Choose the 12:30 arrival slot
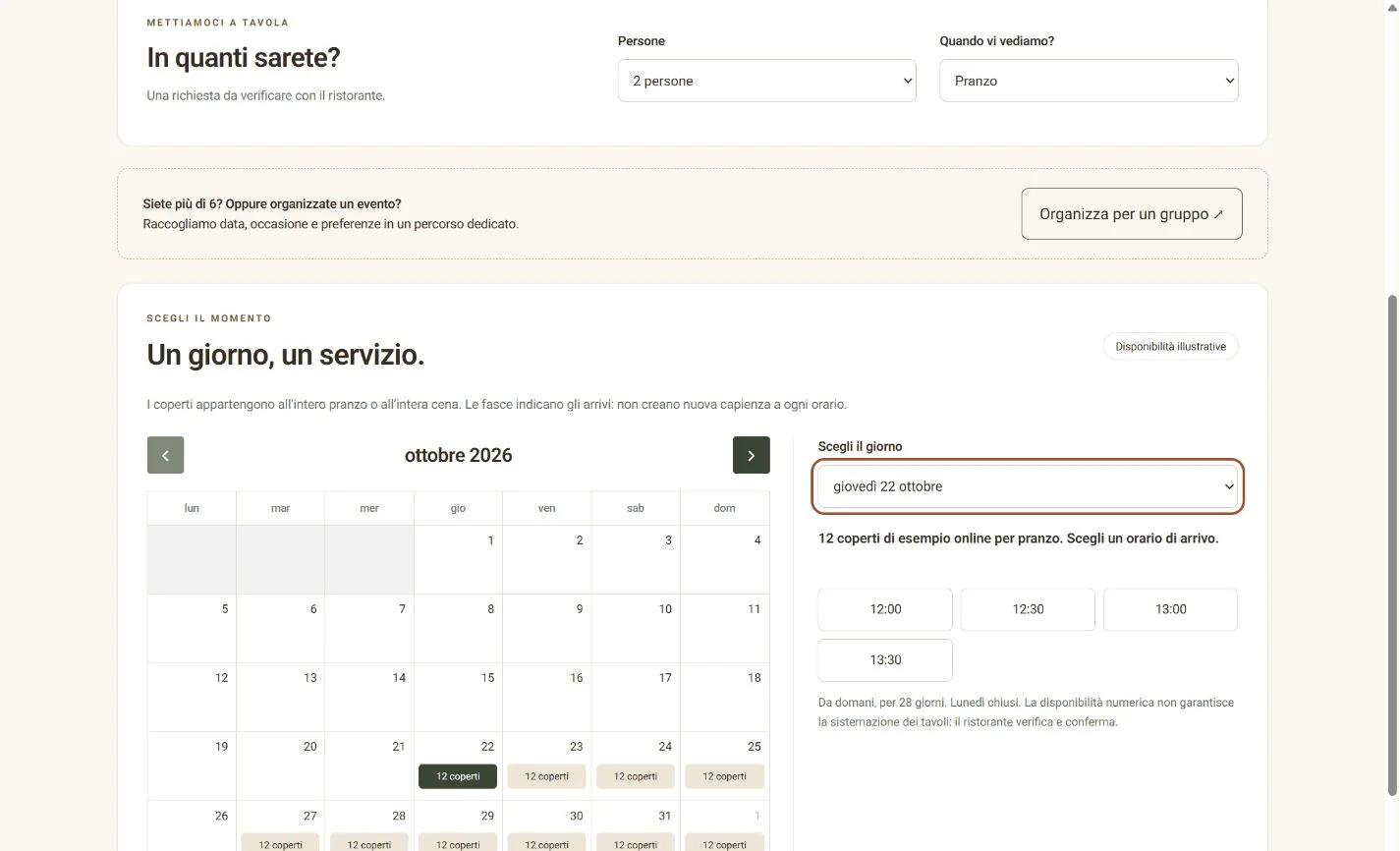 1028,609
